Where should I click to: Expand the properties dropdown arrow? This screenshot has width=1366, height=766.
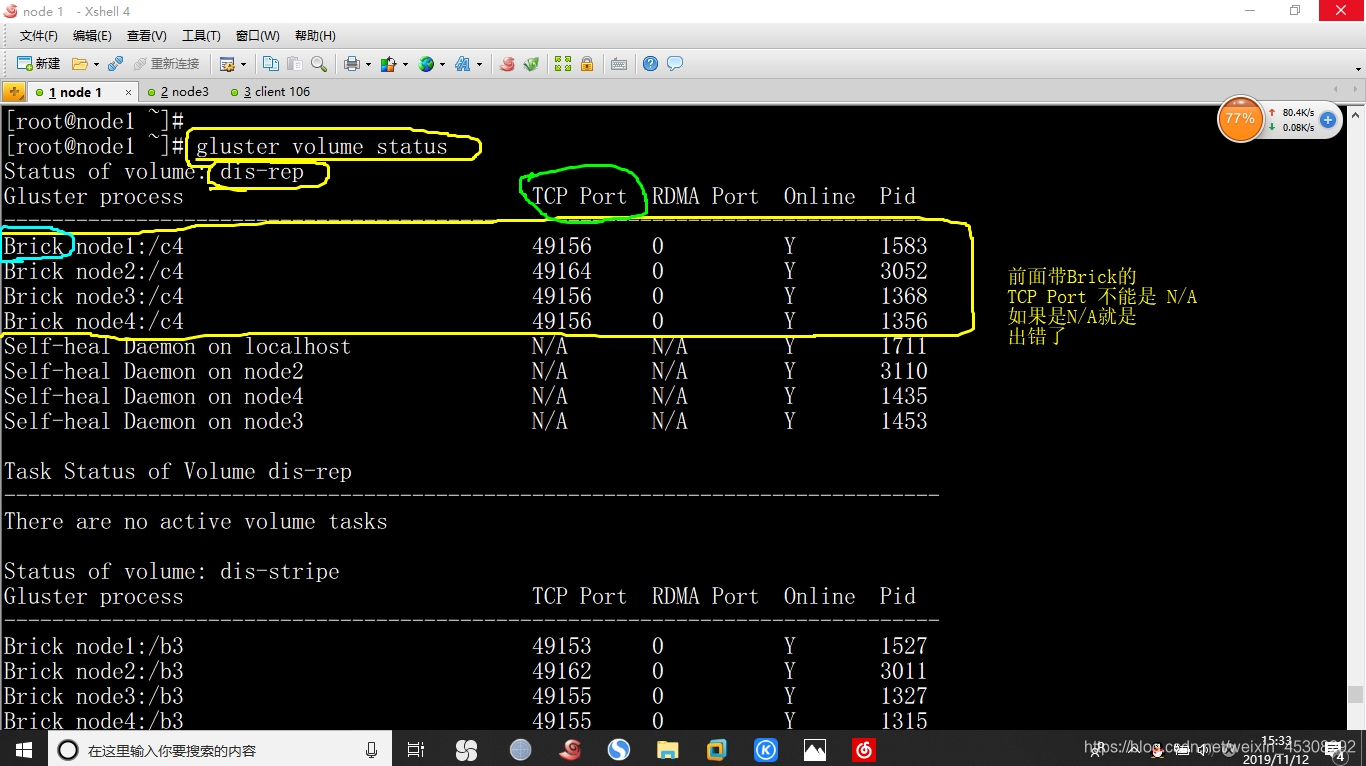pyautogui.click(x=243, y=64)
